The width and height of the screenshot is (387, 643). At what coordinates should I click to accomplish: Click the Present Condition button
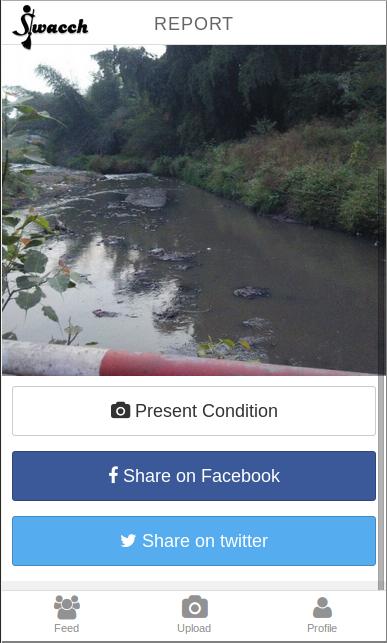[194, 411]
